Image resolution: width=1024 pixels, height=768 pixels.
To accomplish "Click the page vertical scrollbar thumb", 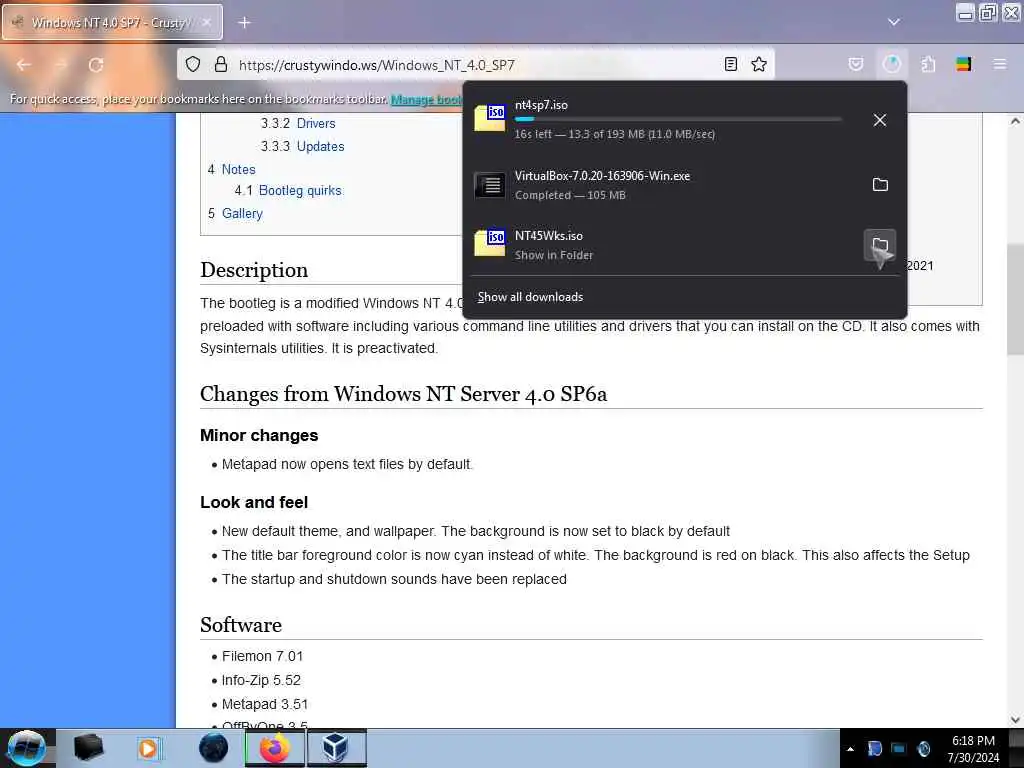I will coord(1016,299).
